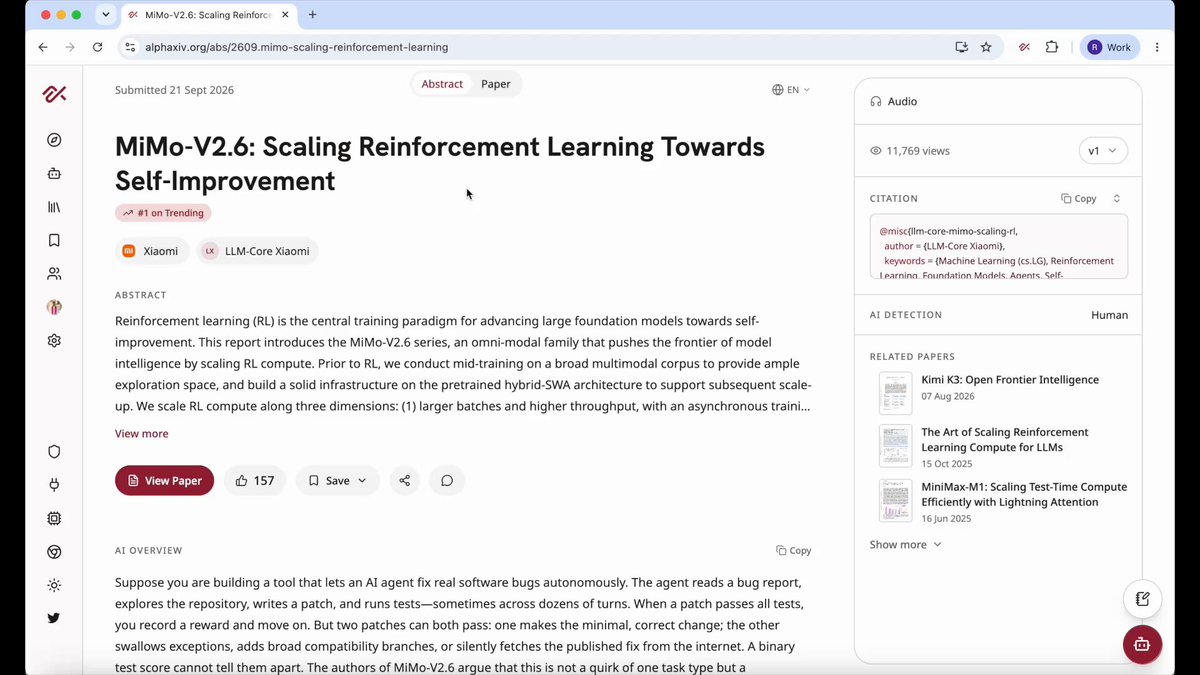This screenshot has height=675, width=1200.
Task: Open the Explore compass icon in sidebar
Action: 54,140
